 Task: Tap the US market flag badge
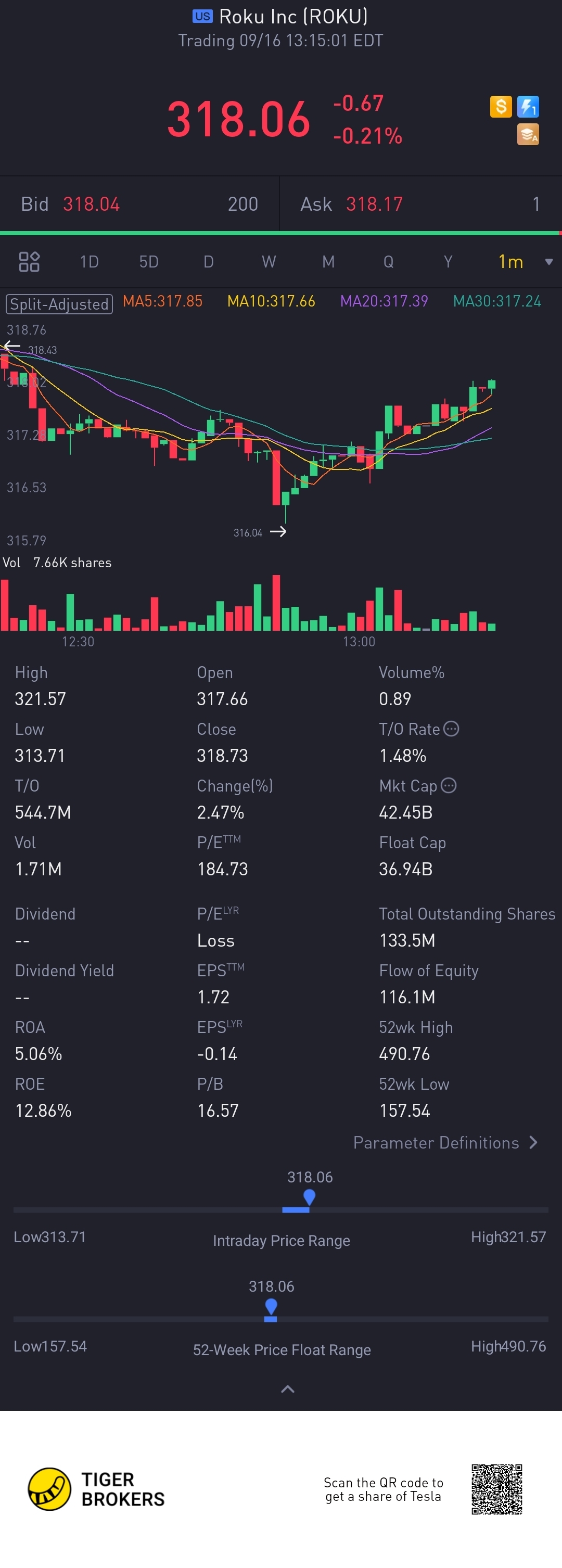(x=203, y=17)
